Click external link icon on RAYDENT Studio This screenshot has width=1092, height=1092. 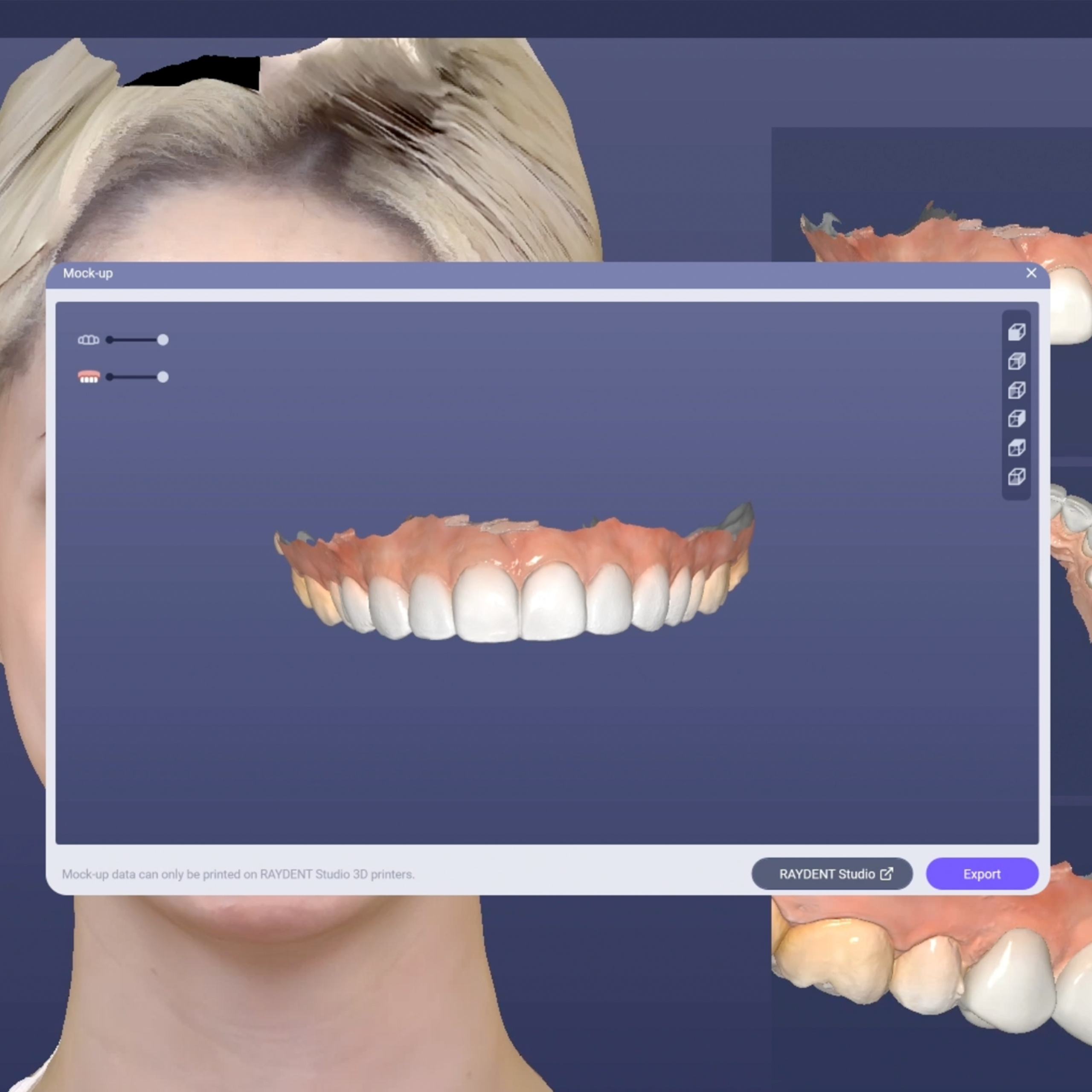[887, 874]
